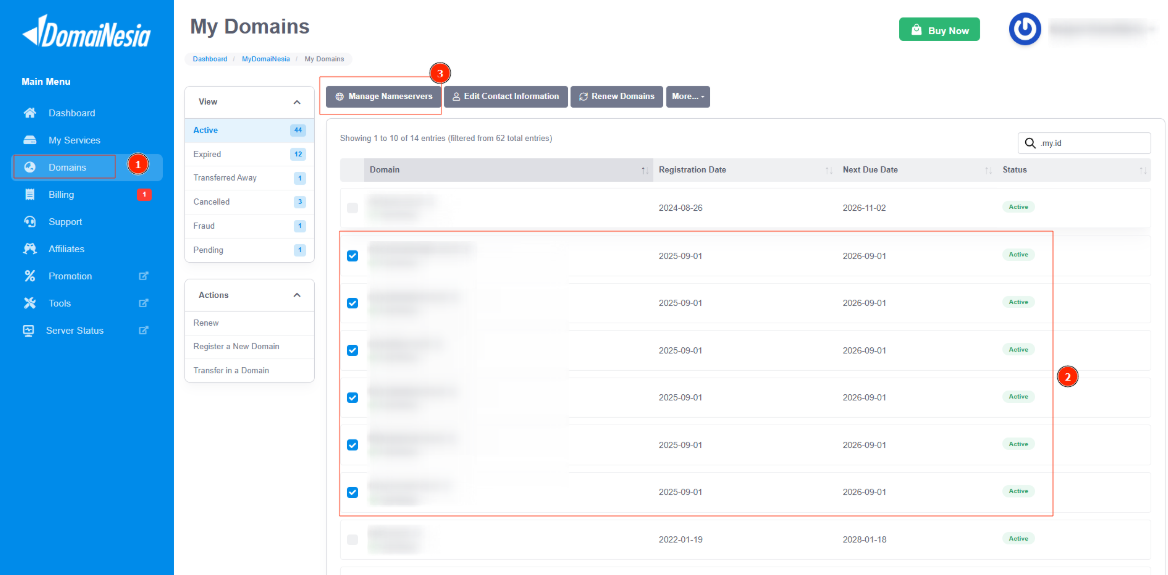
Task: Tick the checkbox for the 2022-01-19 domain
Action: click(352, 539)
